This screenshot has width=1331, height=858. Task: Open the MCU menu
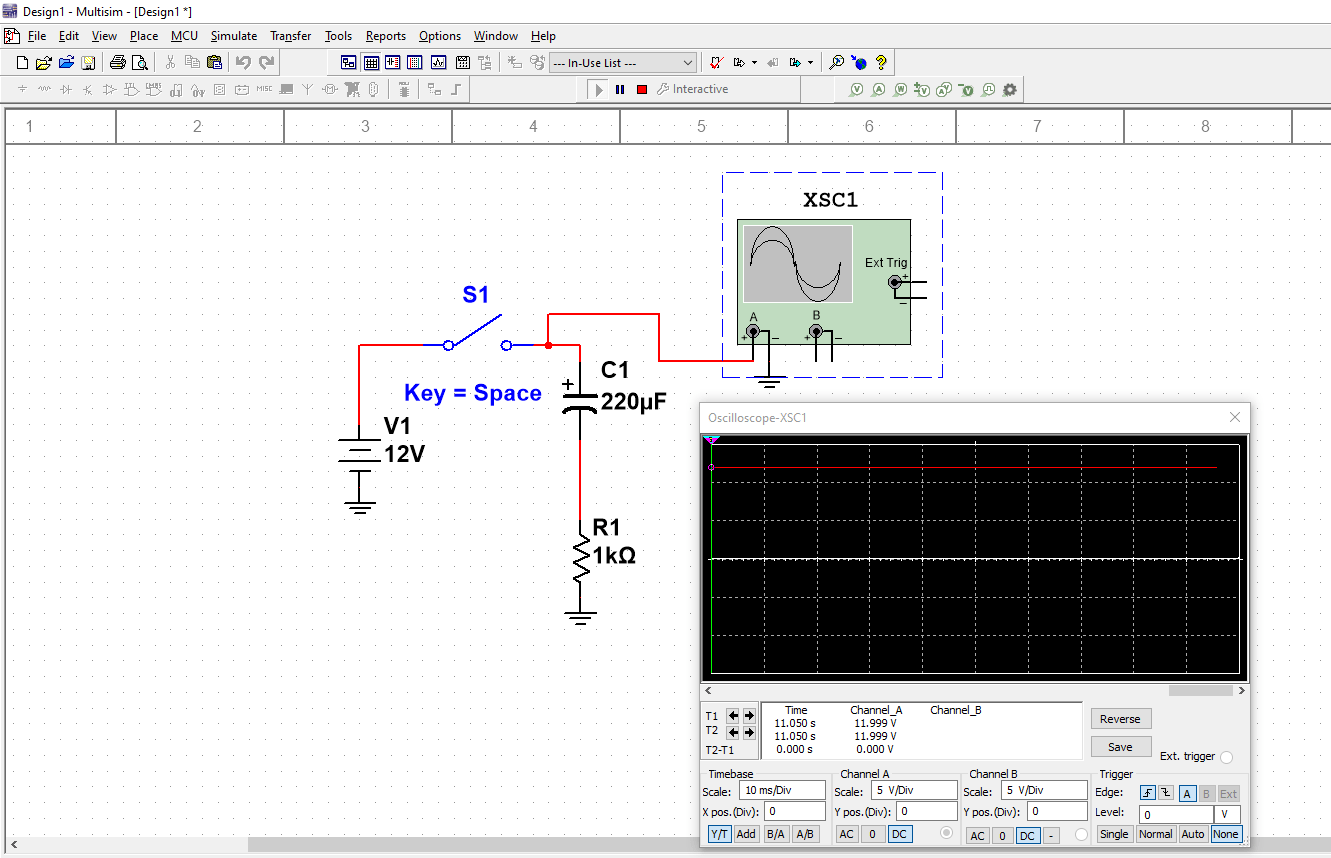point(184,35)
